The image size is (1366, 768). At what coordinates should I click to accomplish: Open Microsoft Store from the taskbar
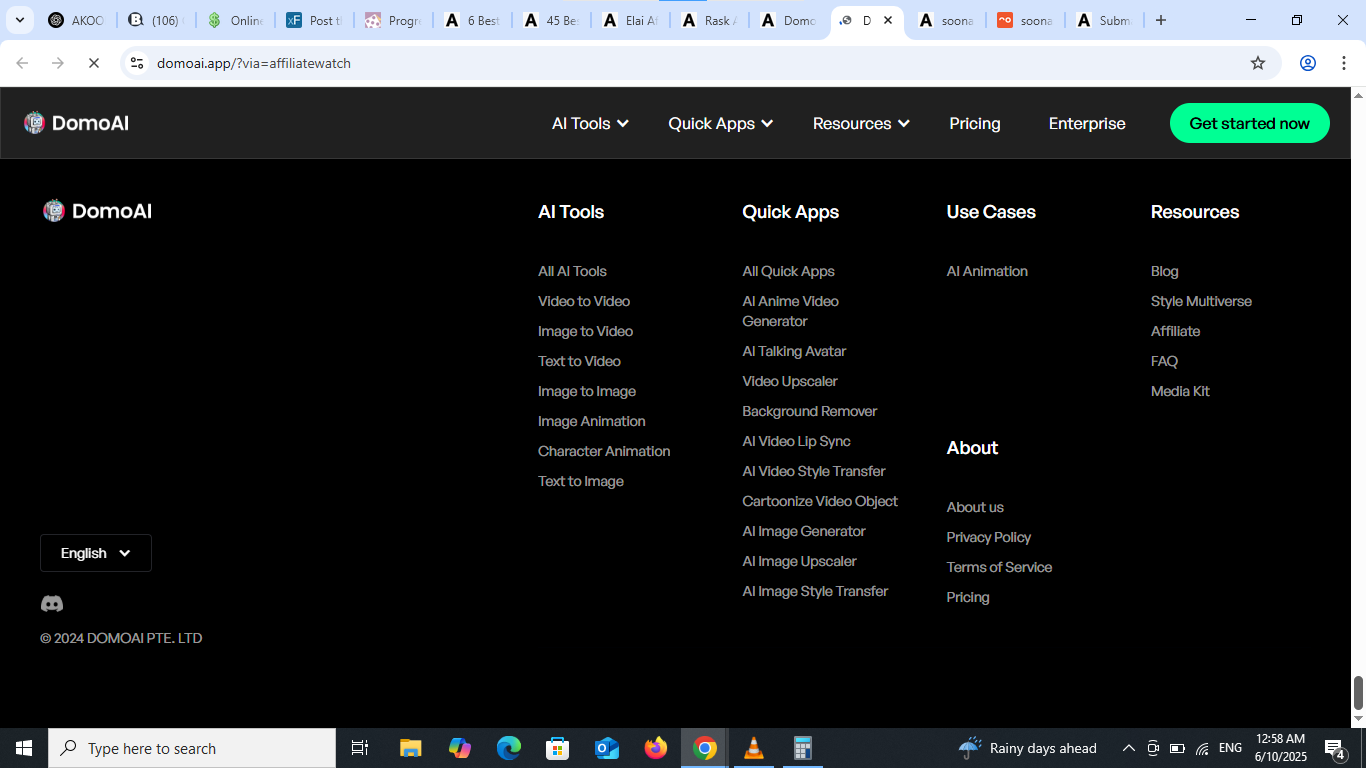558,748
